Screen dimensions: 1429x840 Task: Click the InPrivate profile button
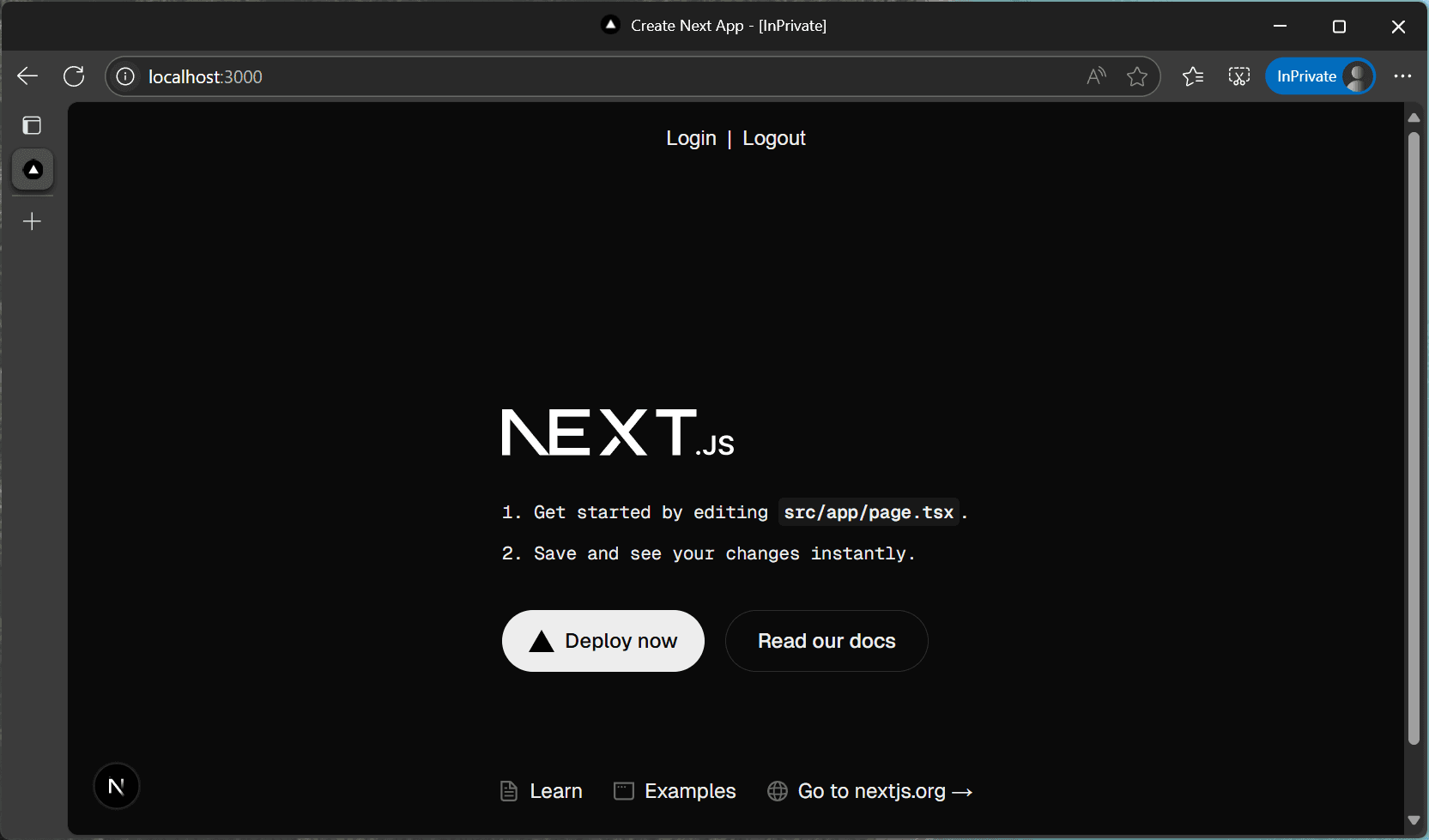point(1320,76)
